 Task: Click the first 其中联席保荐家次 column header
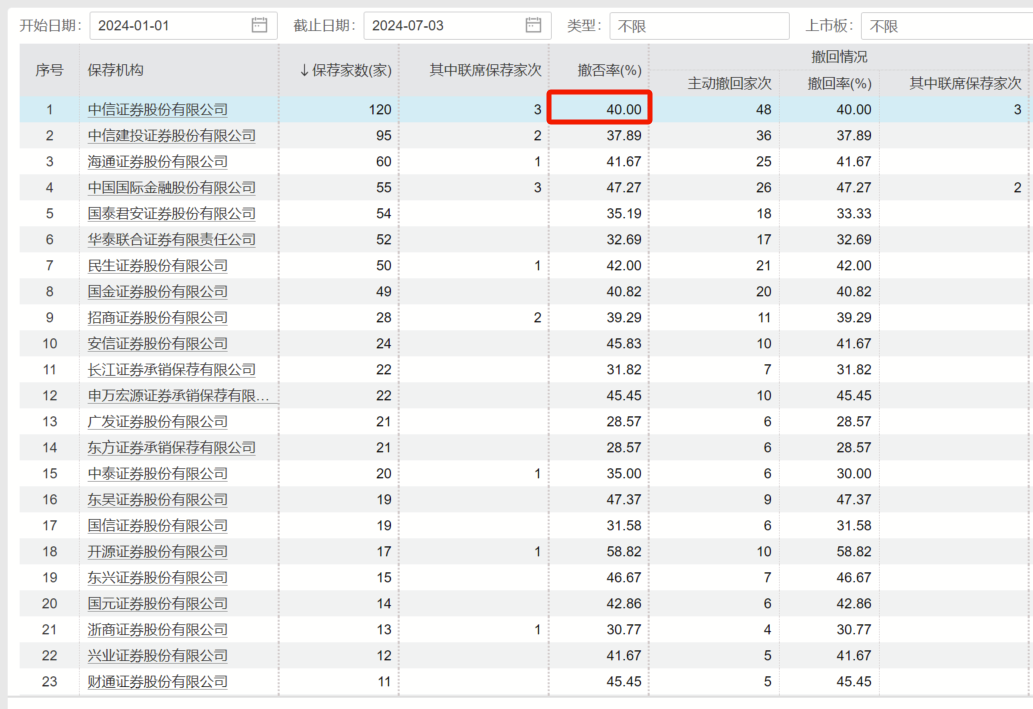click(485, 71)
